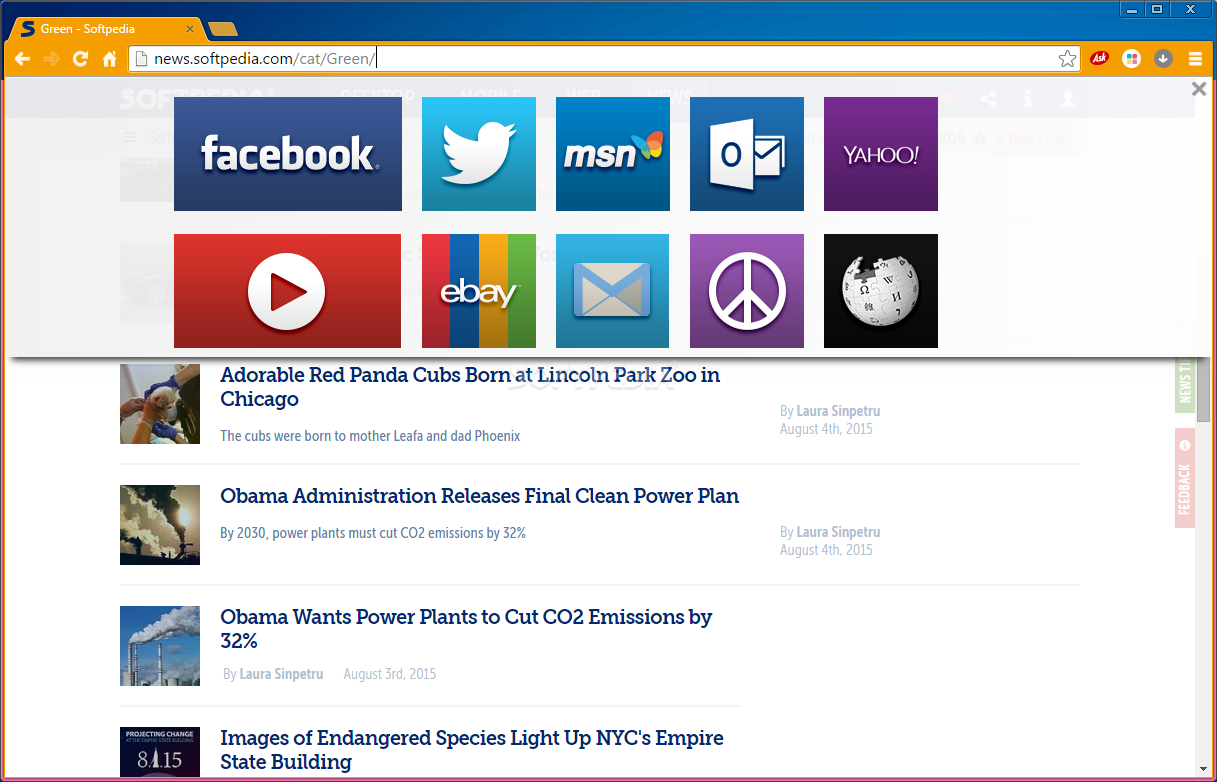Go back with the back arrow

(x=22, y=59)
